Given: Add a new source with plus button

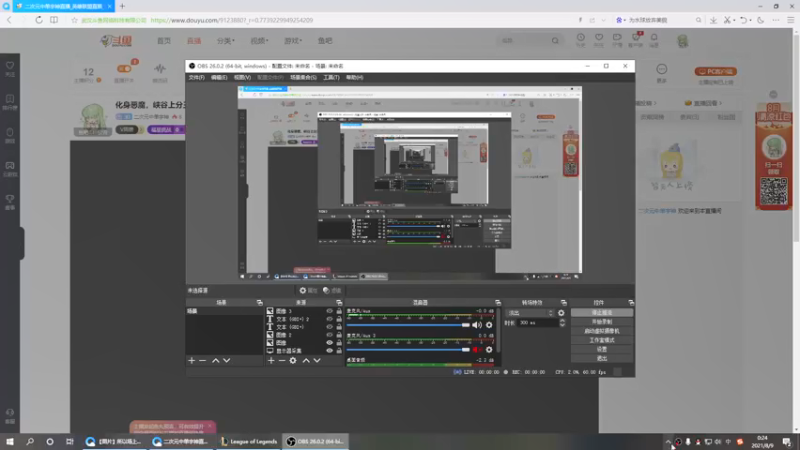Looking at the screenshot, I should coord(271,361).
